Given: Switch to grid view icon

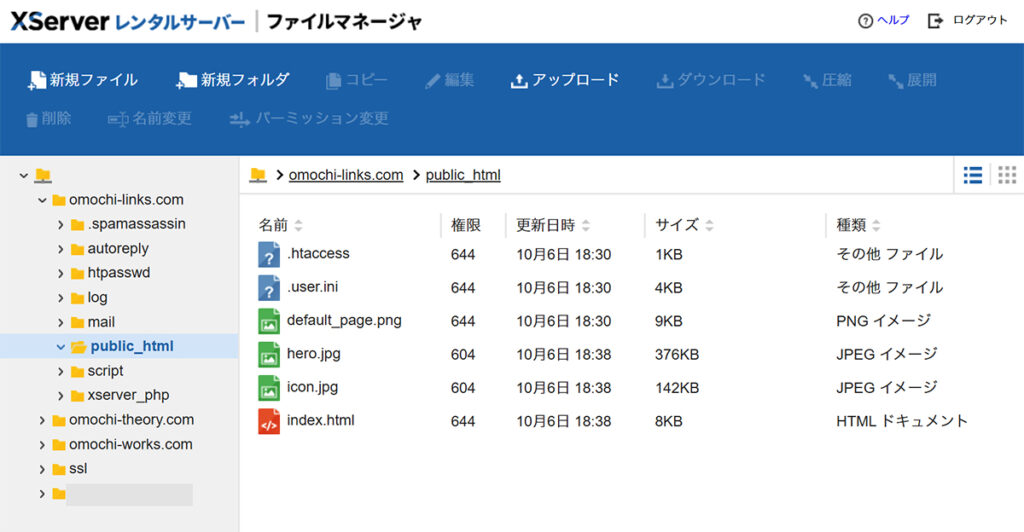Looking at the screenshot, I should (1007, 175).
